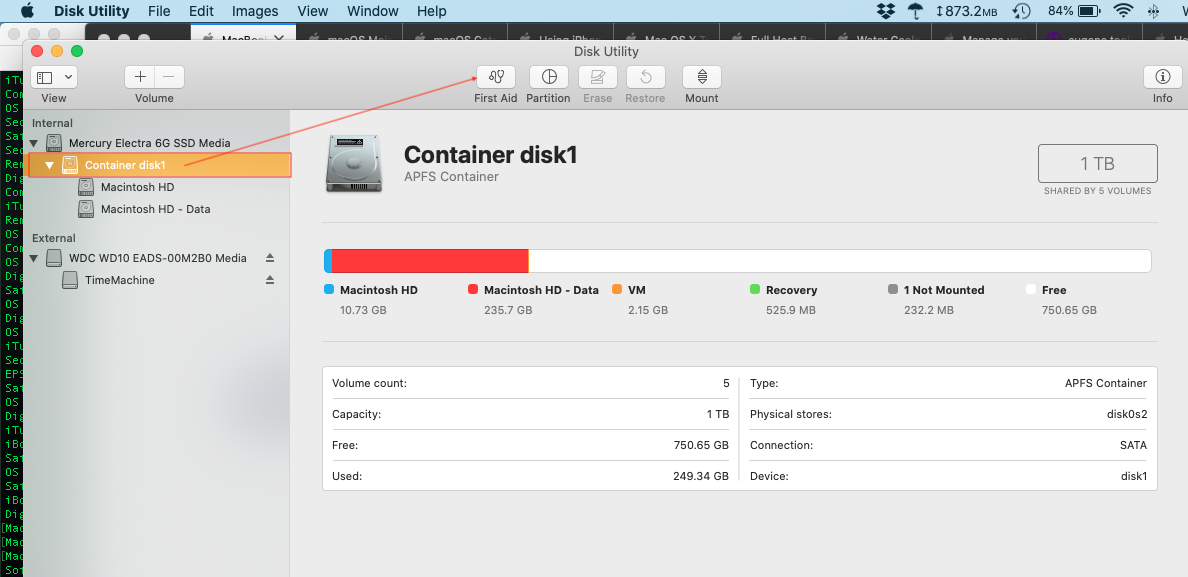Click the Restore toolbar icon
The image size is (1188, 577).
pyautogui.click(x=646, y=77)
